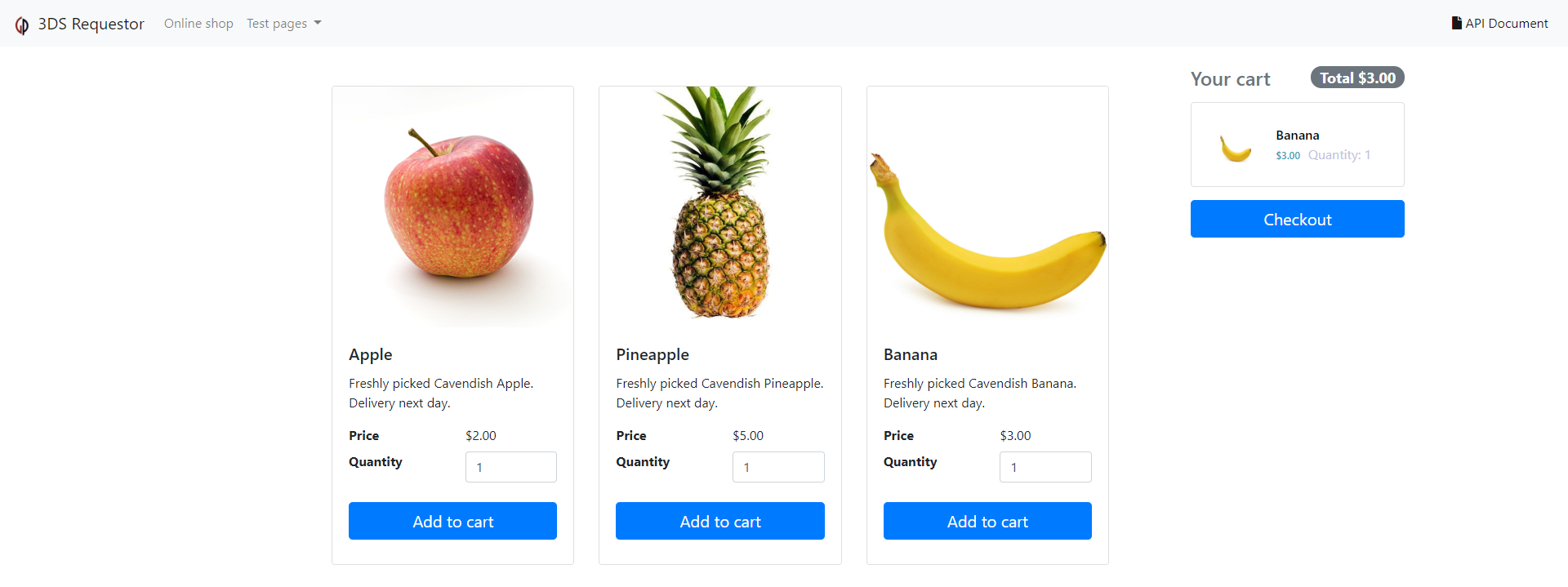Click the 3DS Requestor brand title
This screenshot has height=587, width=1568.
pos(91,24)
